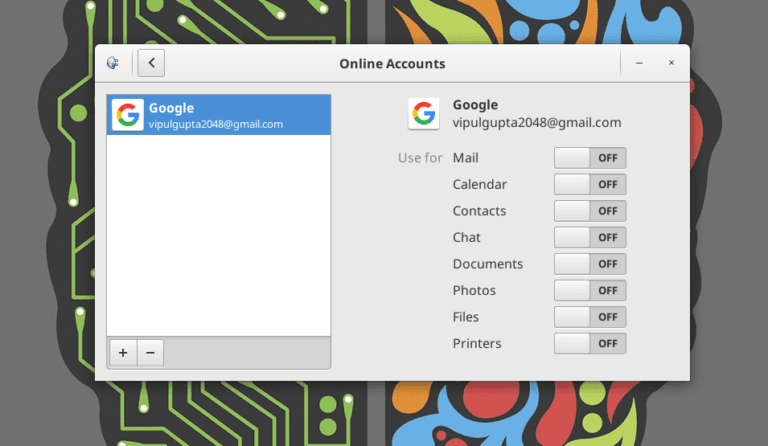The height and width of the screenshot is (446, 768).
Task: Click the 'Files' label
Action: pos(465,316)
